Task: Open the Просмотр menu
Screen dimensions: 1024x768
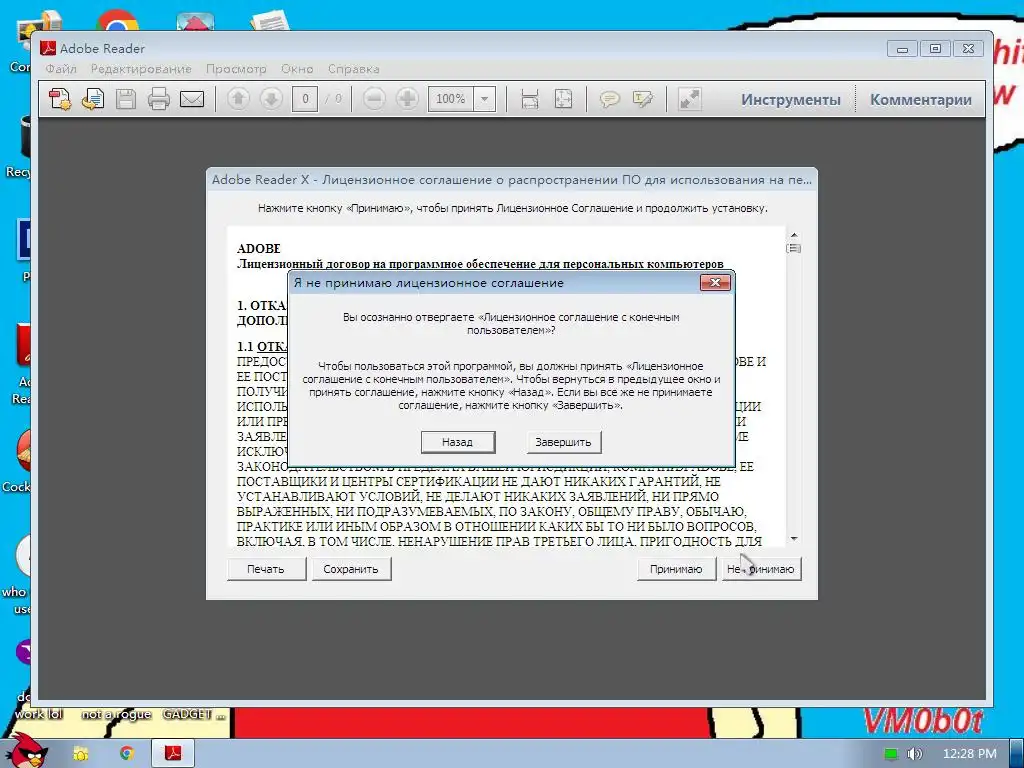Action: pos(236,69)
